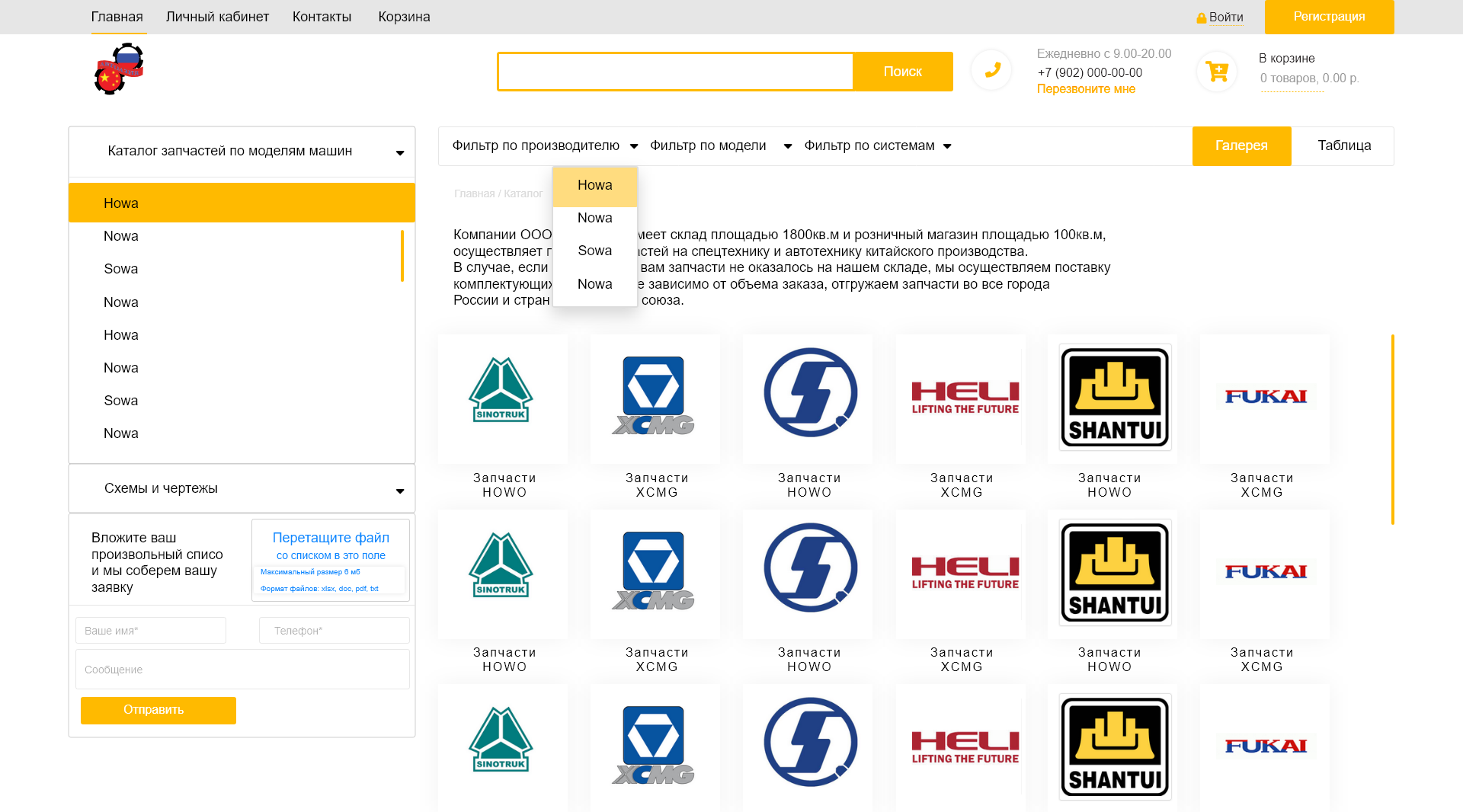Click the yellow phone handset icon
The width and height of the screenshot is (1463, 812).
(x=991, y=70)
